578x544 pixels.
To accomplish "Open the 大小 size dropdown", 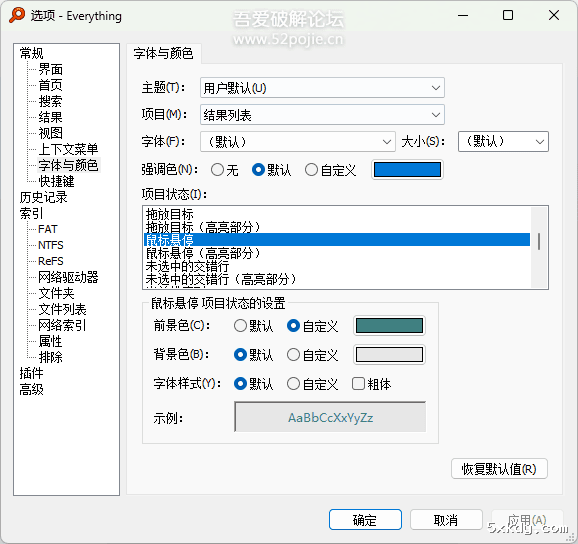I will click(503, 142).
